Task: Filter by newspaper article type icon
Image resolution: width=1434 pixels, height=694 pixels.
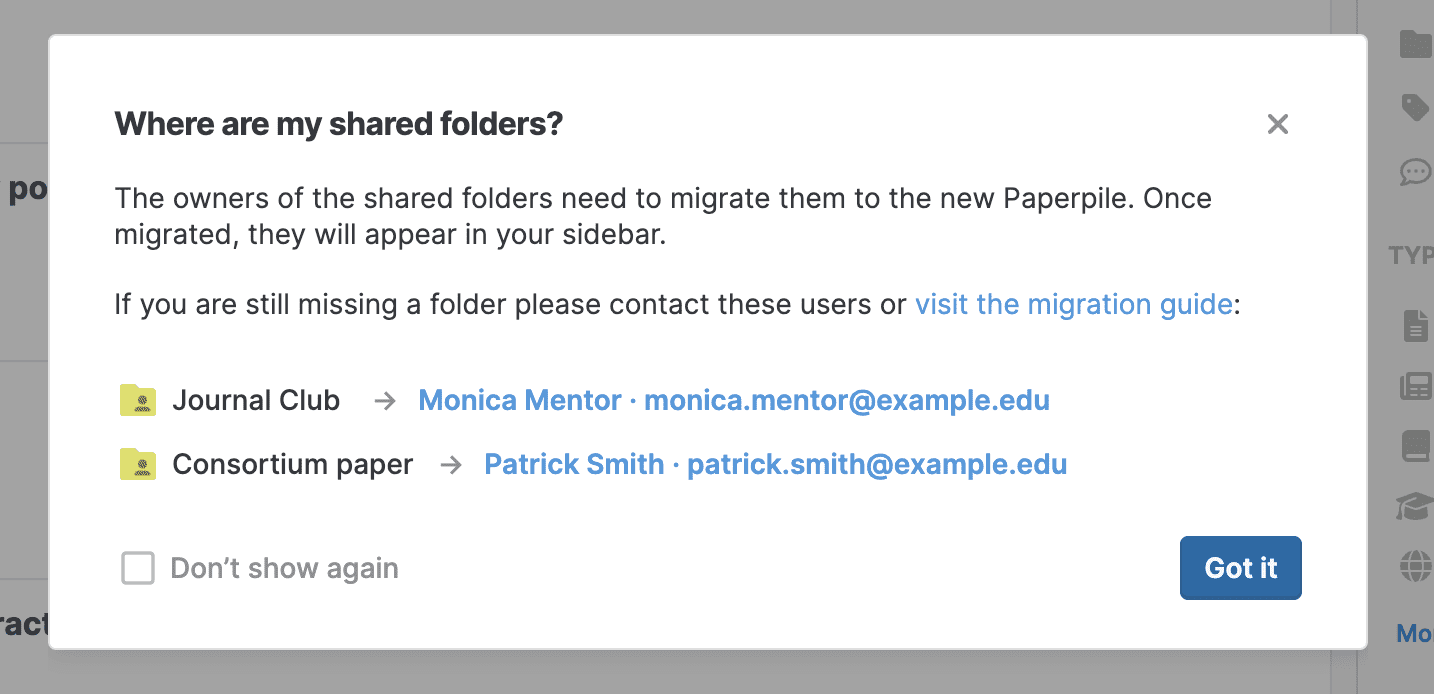Action: [1416, 387]
